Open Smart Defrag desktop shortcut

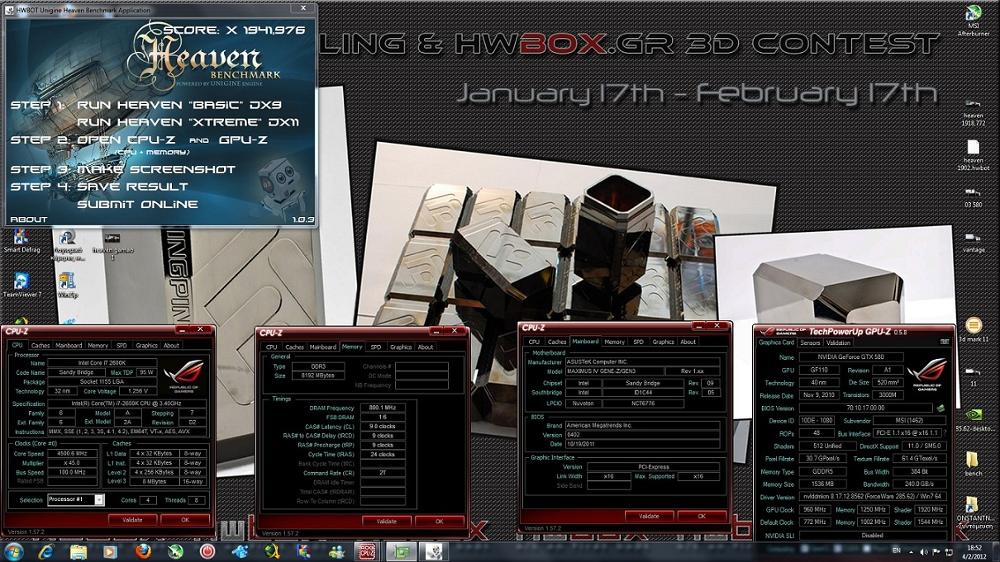click(x=21, y=240)
